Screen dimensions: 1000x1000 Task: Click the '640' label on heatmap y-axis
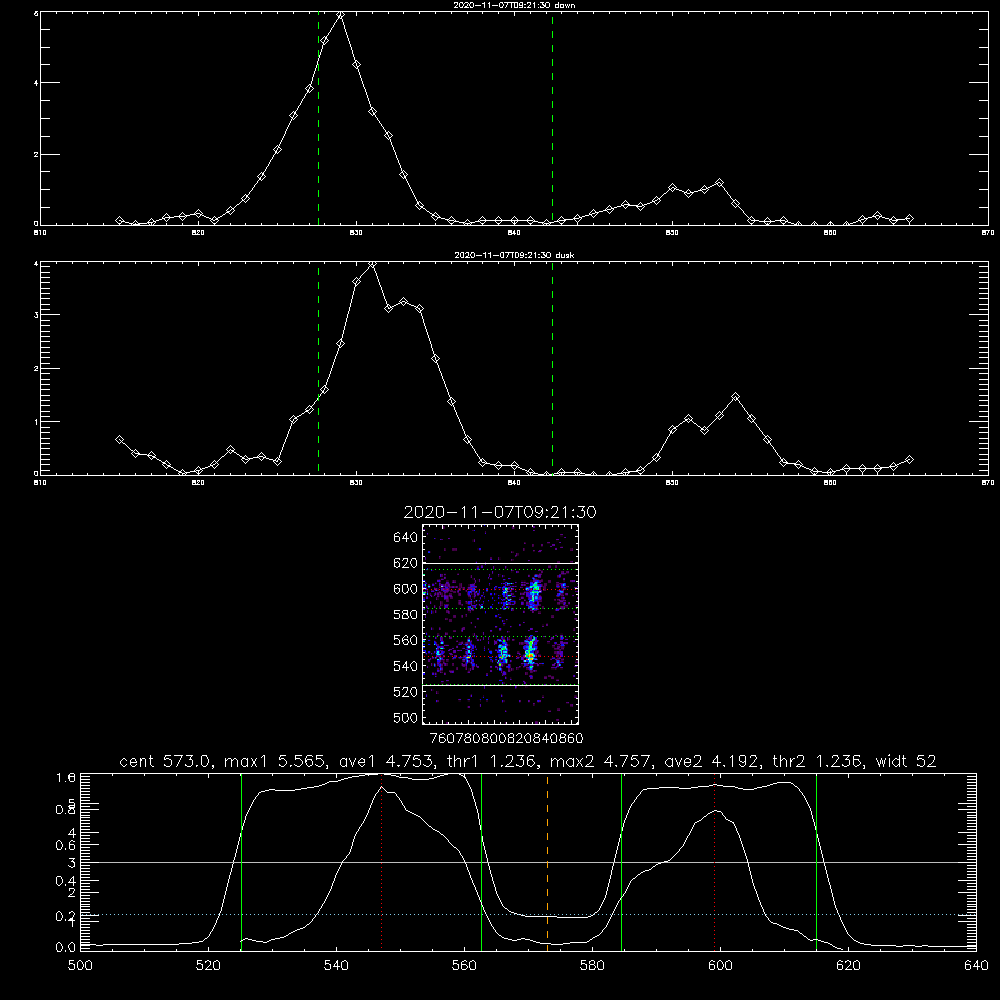click(406, 537)
